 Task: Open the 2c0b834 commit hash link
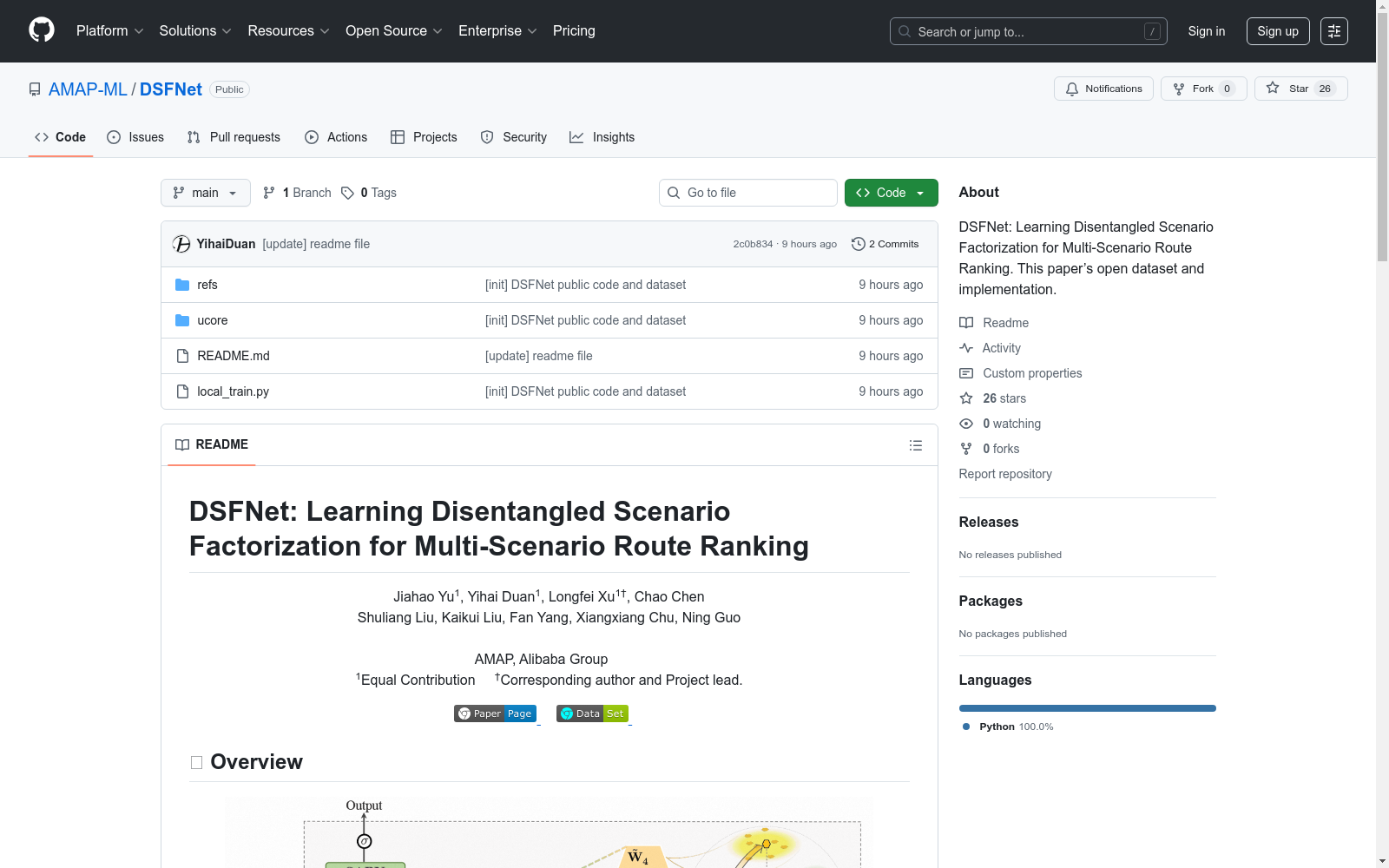tap(753, 244)
